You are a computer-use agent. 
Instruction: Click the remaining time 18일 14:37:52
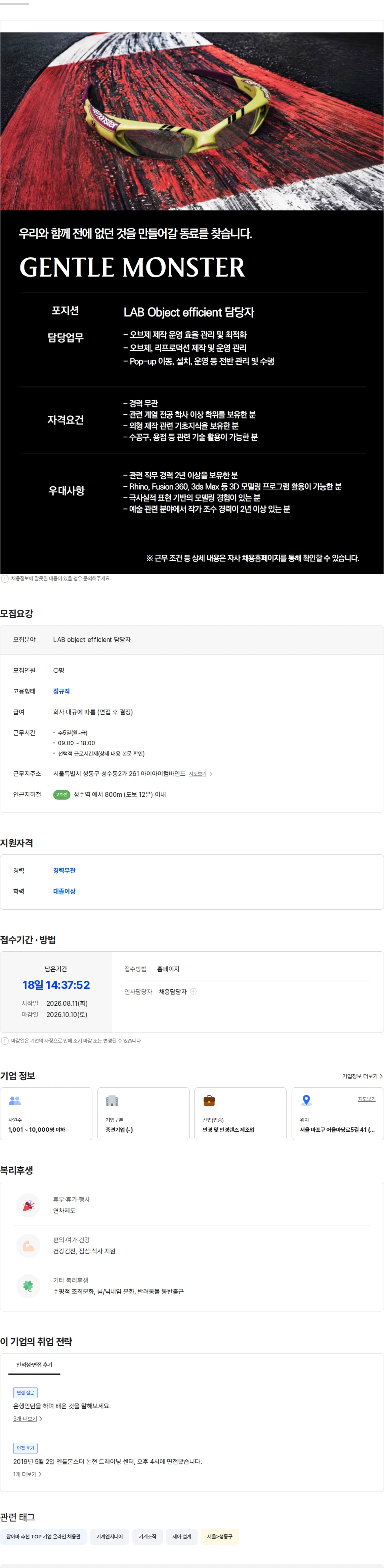[x=56, y=985]
